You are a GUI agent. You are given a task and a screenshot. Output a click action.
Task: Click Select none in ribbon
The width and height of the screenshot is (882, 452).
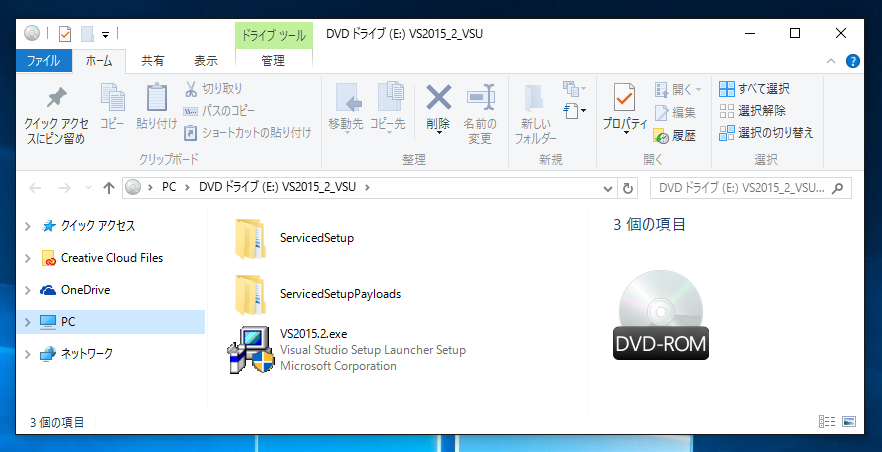[752, 111]
